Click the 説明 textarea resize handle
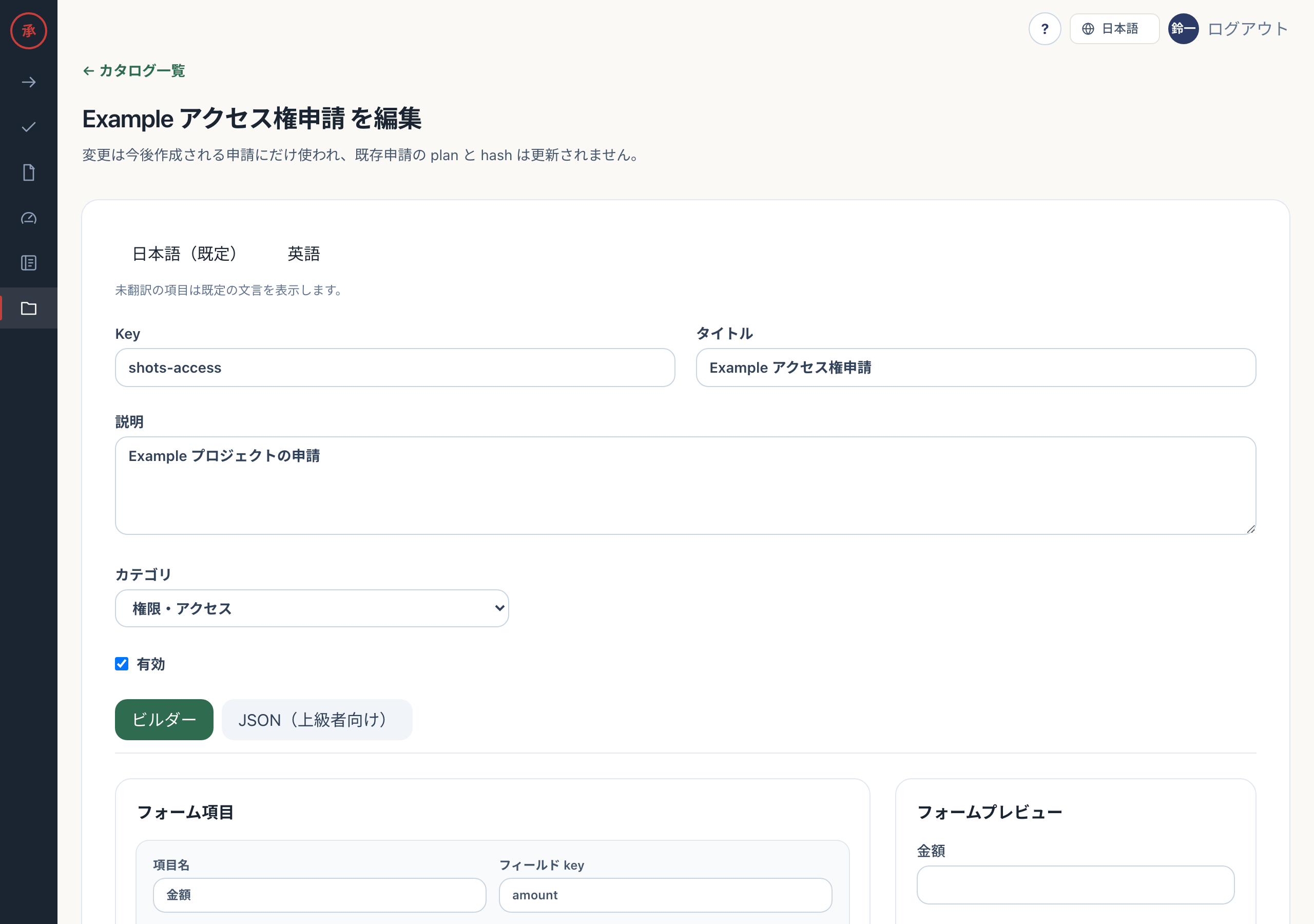The image size is (1314, 924). pyautogui.click(x=1250, y=529)
